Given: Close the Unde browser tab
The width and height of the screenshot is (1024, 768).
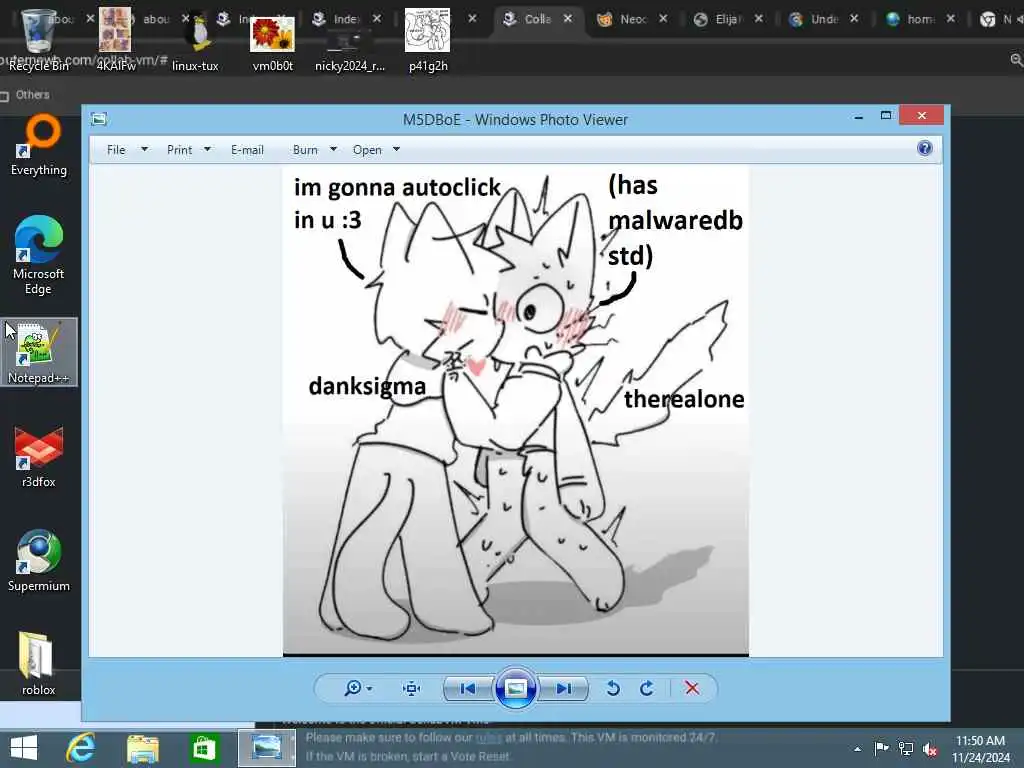Looking at the screenshot, I should [x=854, y=19].
